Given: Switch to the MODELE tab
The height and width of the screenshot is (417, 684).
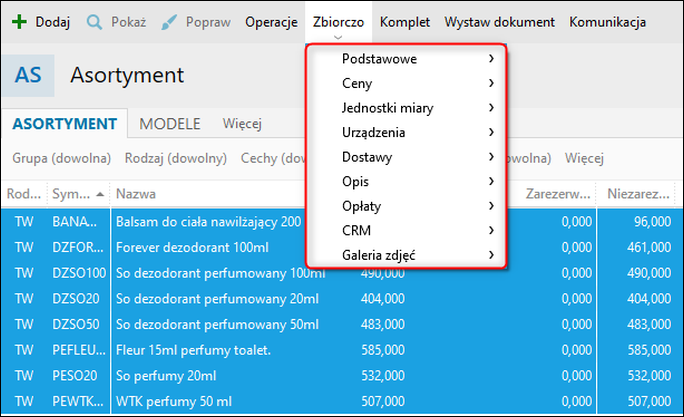Looking at the screenshot, I should coord(170,124).
